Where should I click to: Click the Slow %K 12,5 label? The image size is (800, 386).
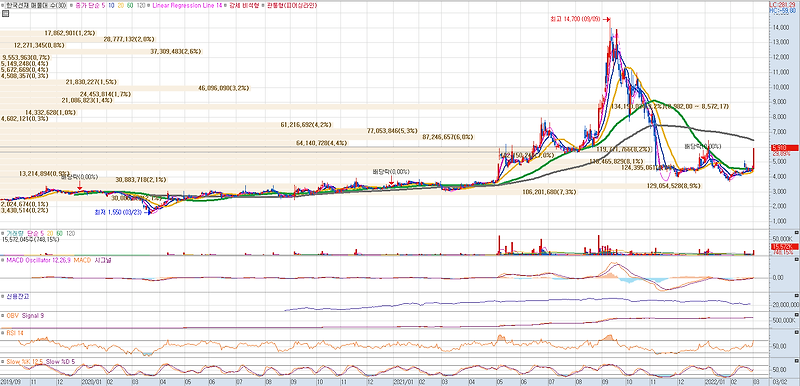click(24, 361)
